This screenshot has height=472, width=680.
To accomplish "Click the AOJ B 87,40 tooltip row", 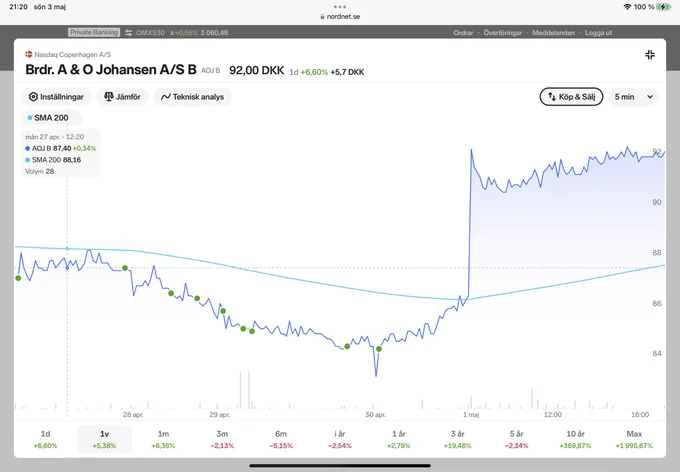I will tap(61, 148).
